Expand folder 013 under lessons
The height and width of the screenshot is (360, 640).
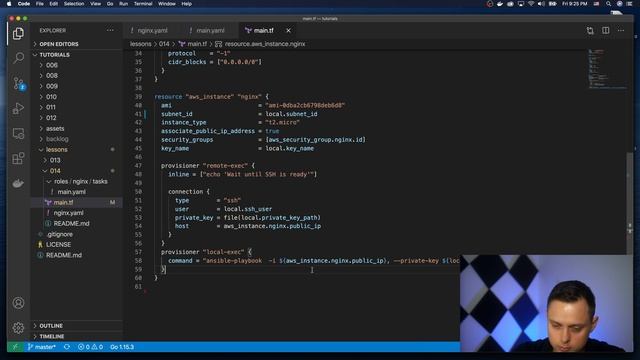click(55, 160)
